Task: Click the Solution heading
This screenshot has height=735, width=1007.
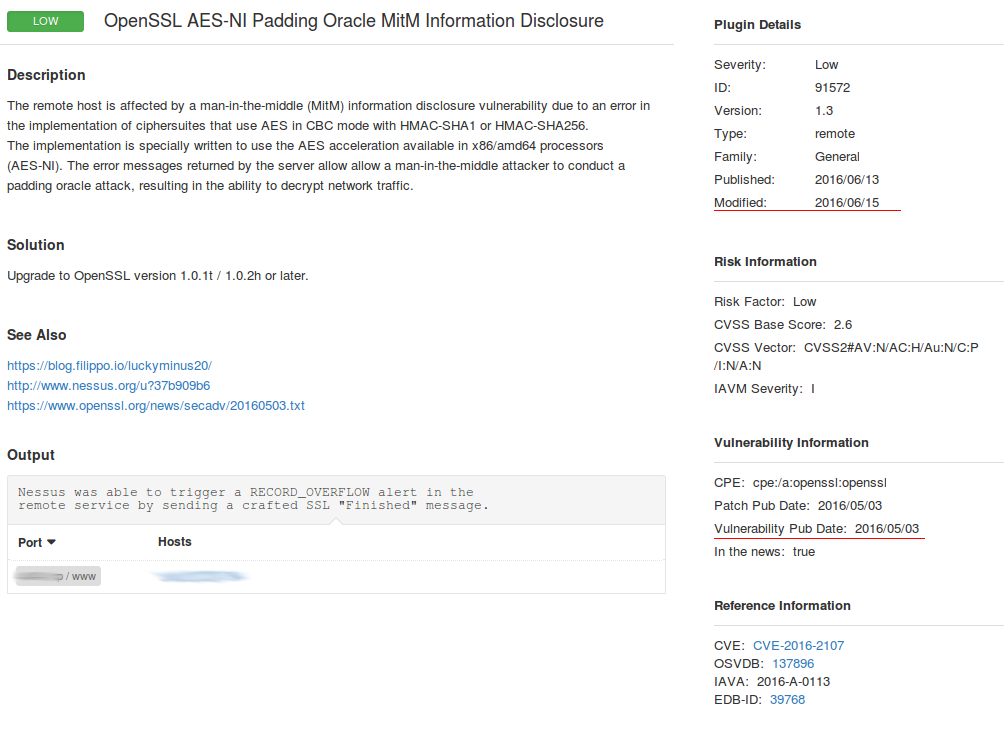Action: click(x=36, y=245)
